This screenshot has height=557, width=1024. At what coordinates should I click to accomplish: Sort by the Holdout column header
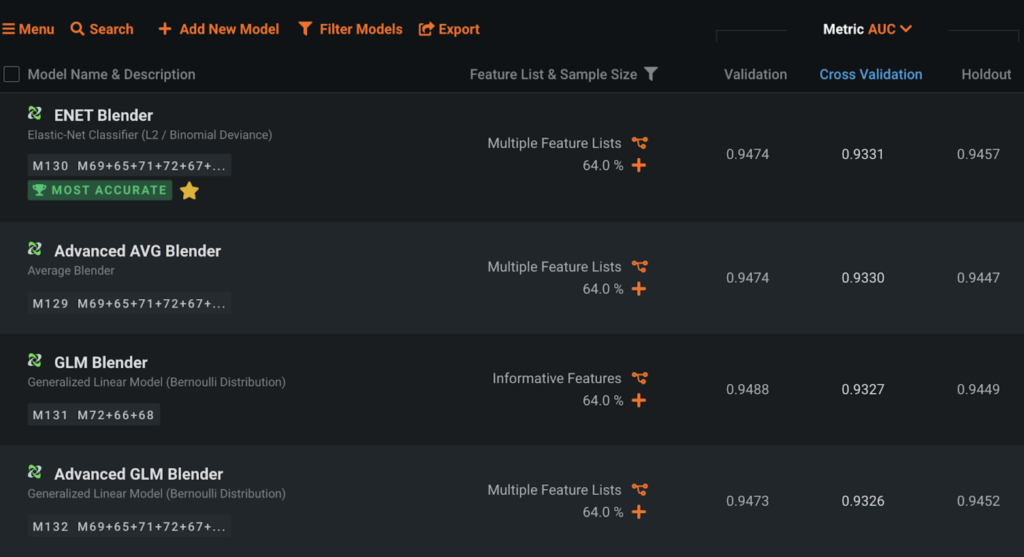(986, 74)
